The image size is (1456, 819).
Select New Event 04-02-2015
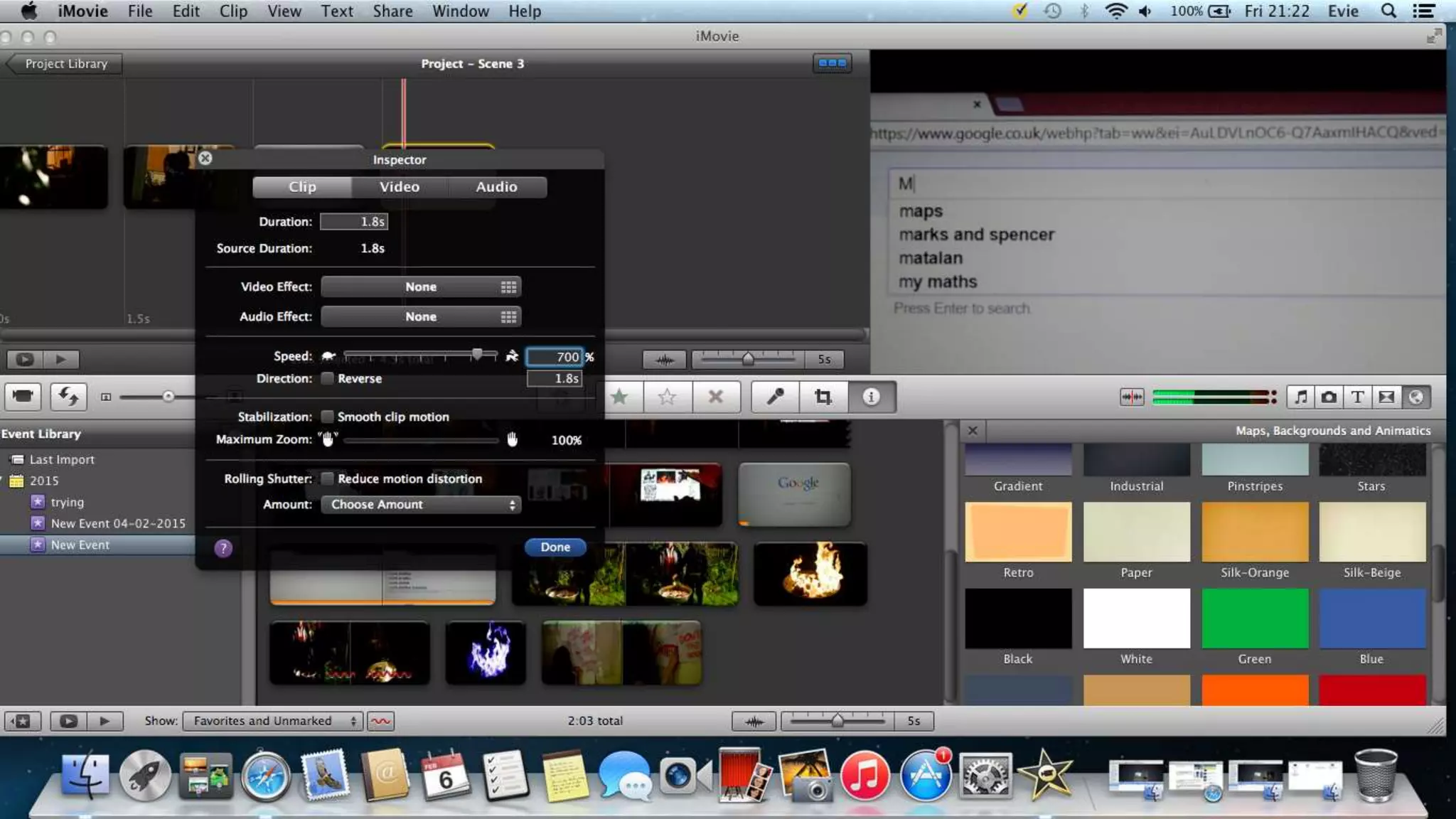point(118,523)
